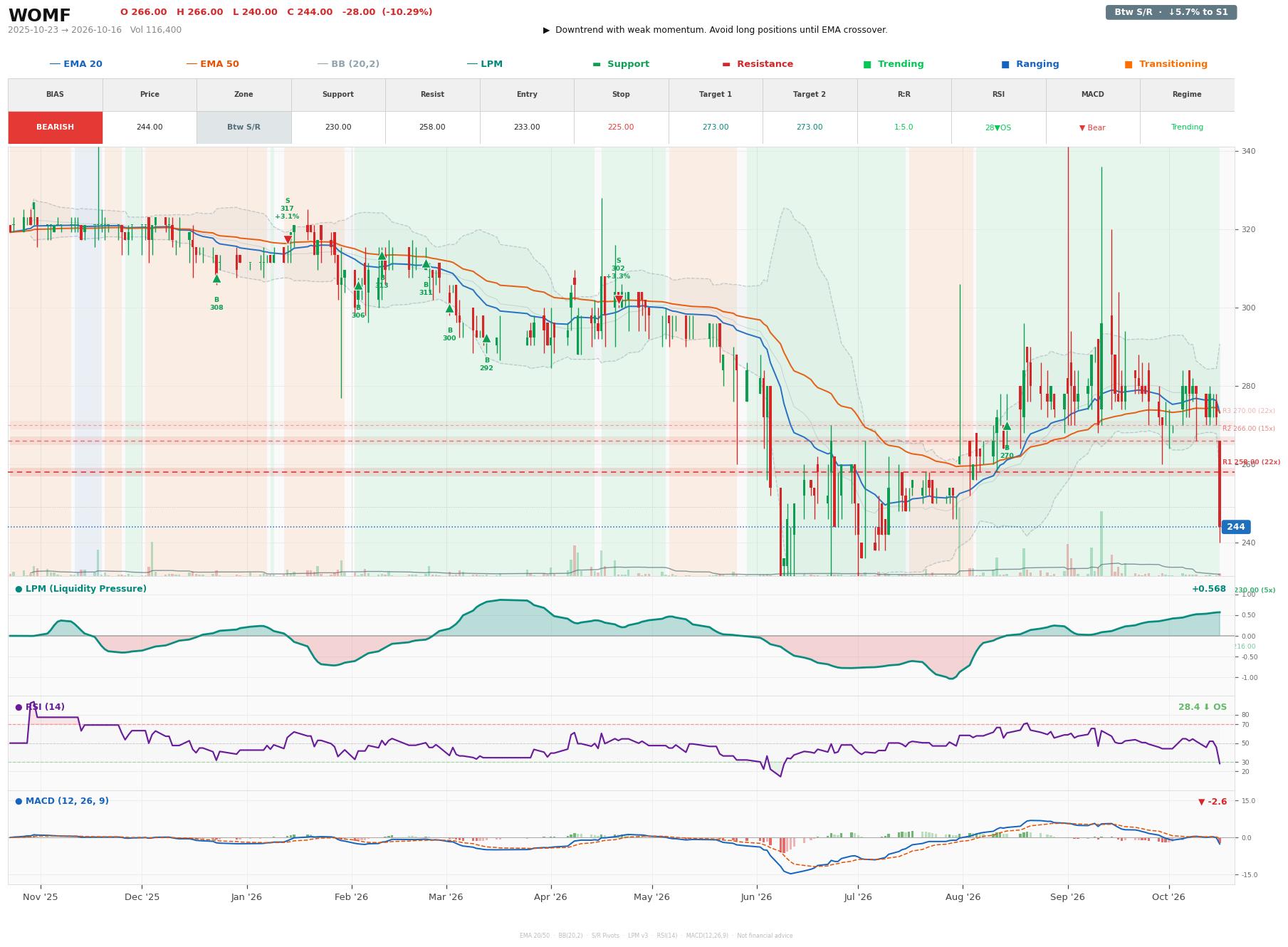Select the buy triangle above the B 313 label
The height and width of the screenshot is (947, 1288).
382,256
